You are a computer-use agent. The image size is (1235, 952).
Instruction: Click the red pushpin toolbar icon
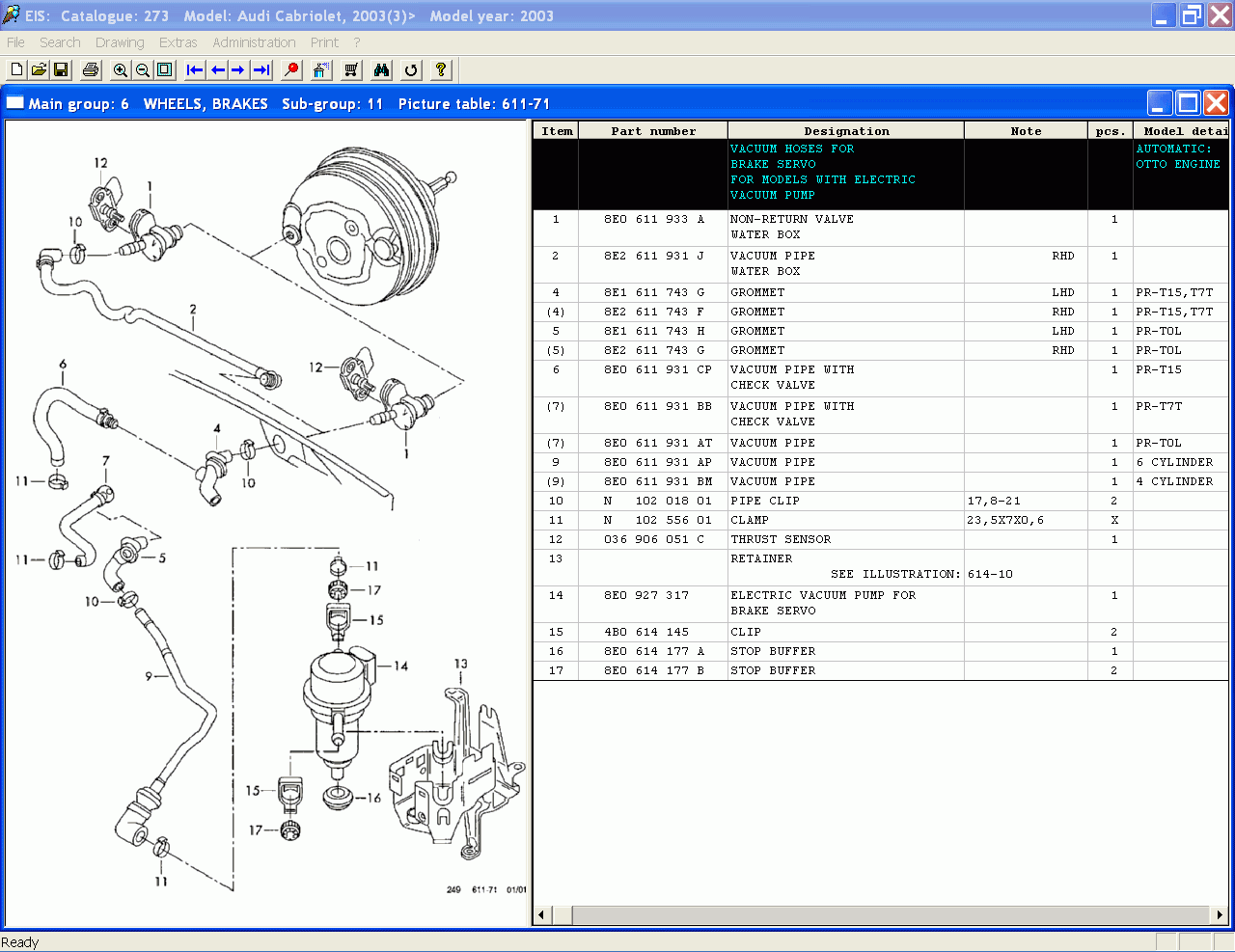click(x=291, y=69)
